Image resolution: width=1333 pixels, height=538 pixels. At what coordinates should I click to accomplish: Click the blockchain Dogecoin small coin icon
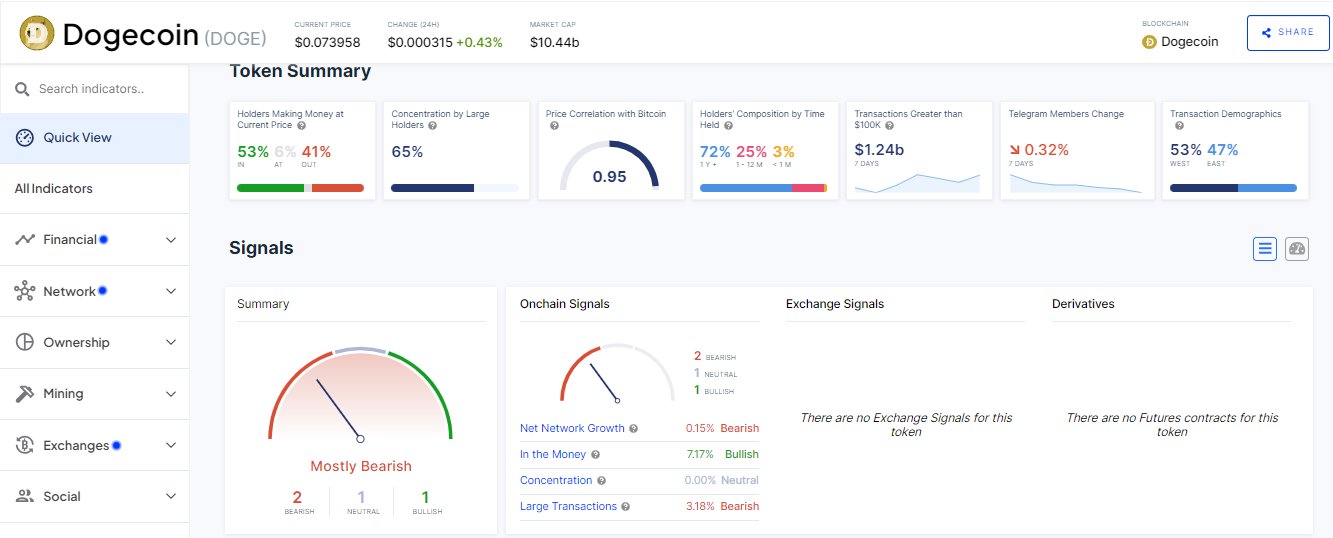click(x=1149, y=42)
